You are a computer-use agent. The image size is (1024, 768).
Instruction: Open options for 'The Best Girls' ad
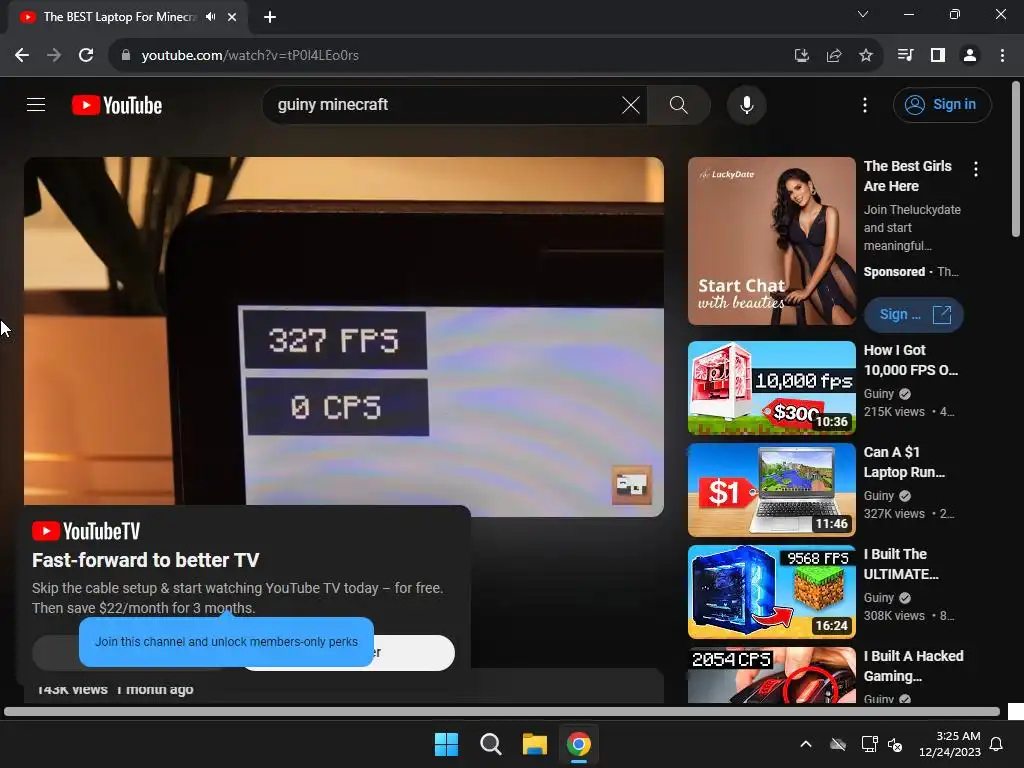tap(976, 169)
